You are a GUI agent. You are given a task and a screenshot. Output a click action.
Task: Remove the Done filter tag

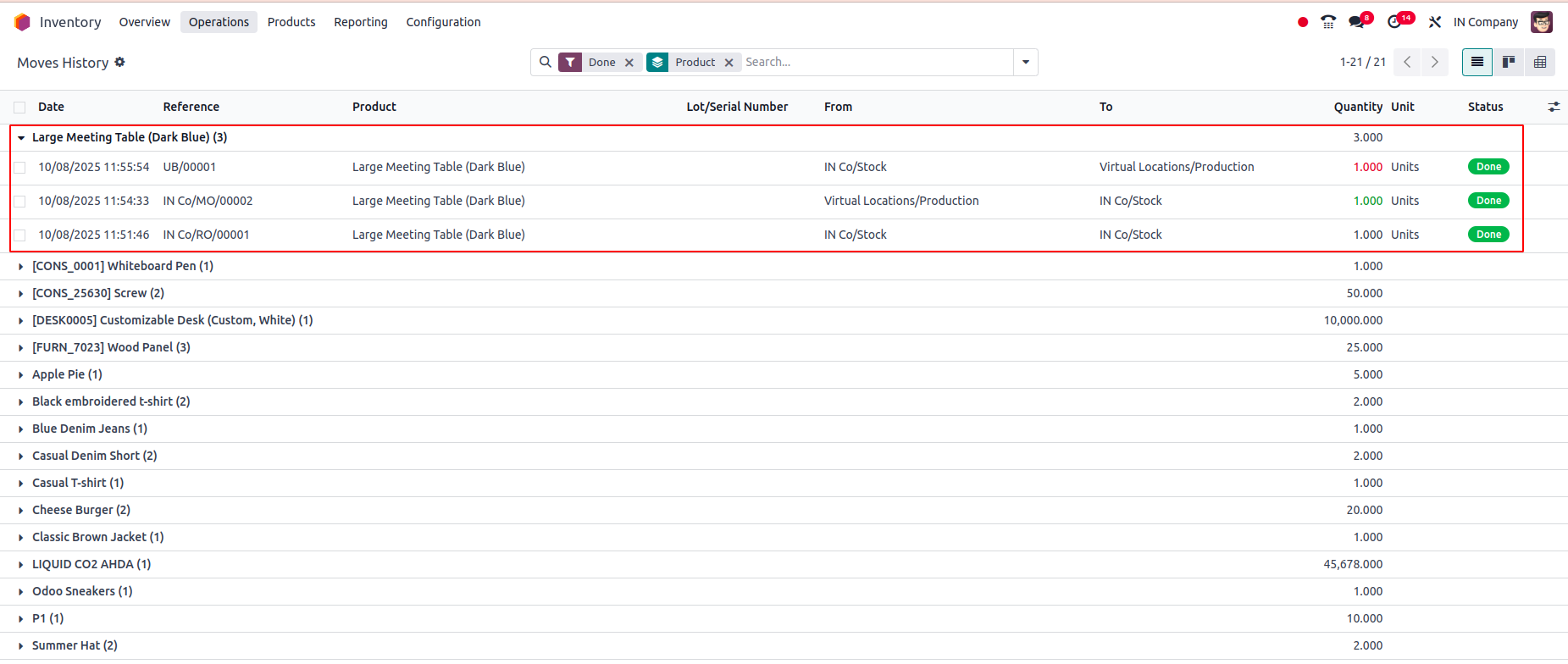[x=629, y=63]
